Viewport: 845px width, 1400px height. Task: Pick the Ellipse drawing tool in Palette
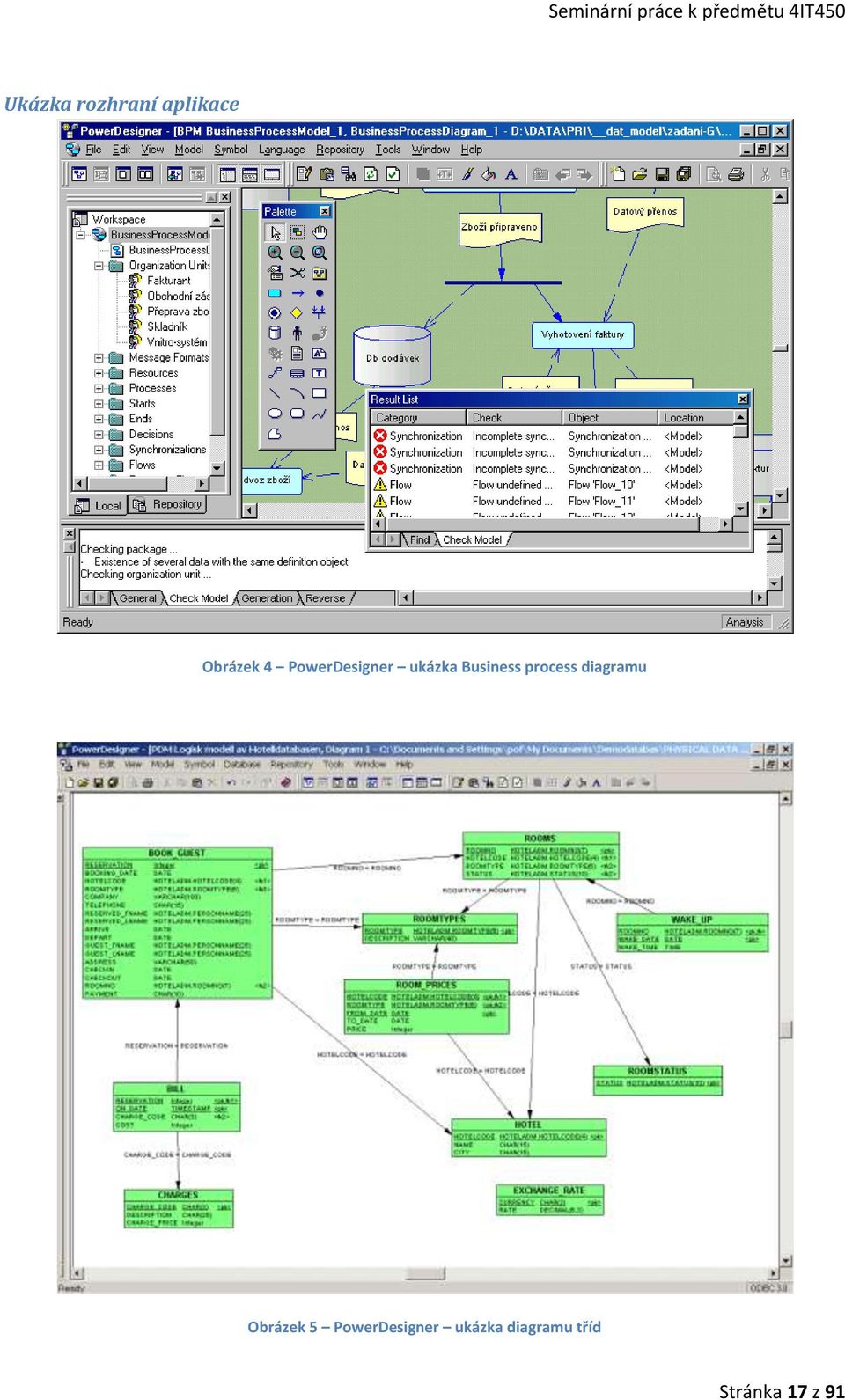click(276, 414)
